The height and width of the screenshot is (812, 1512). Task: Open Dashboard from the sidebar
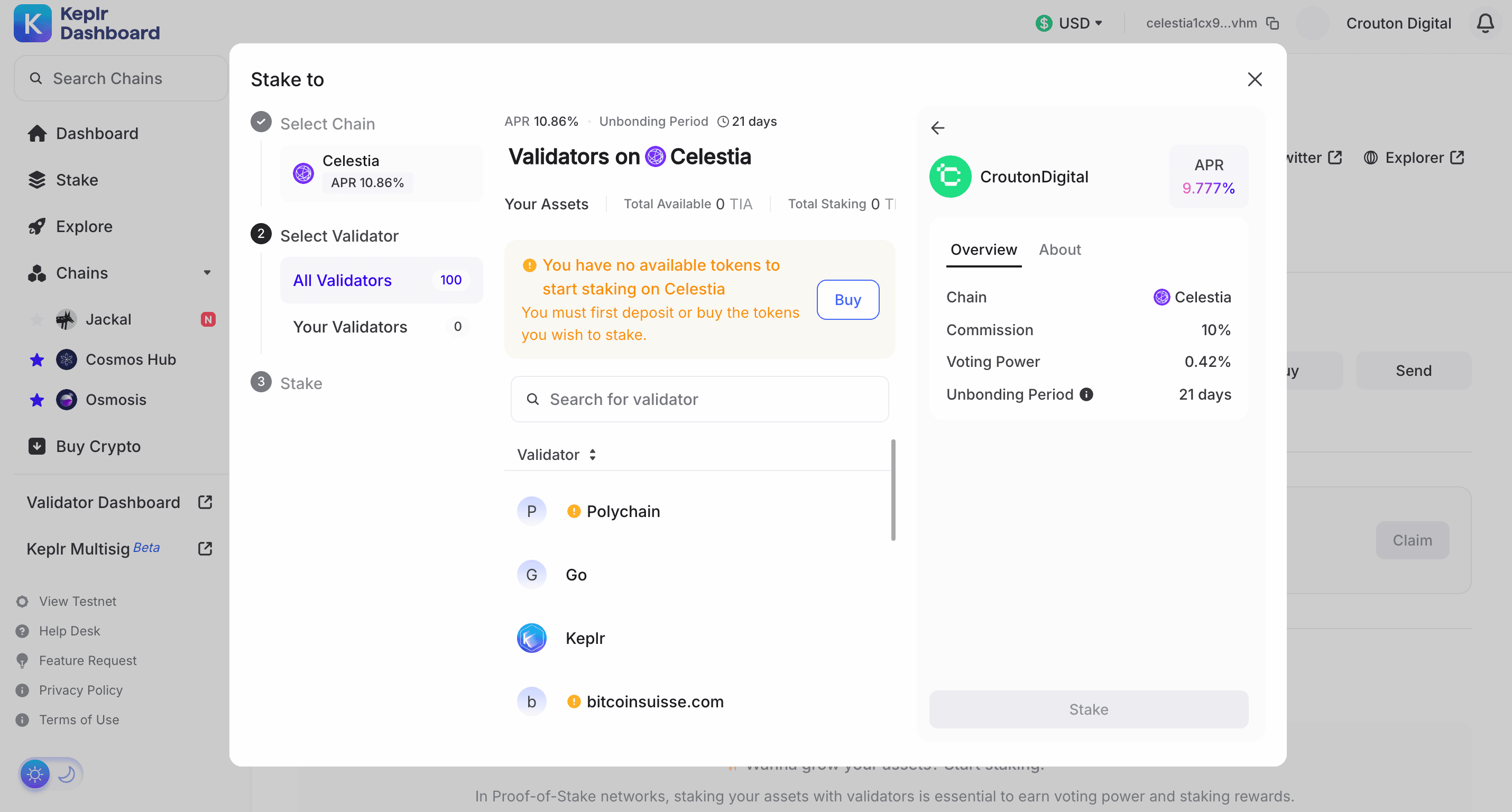pos(83,133)
